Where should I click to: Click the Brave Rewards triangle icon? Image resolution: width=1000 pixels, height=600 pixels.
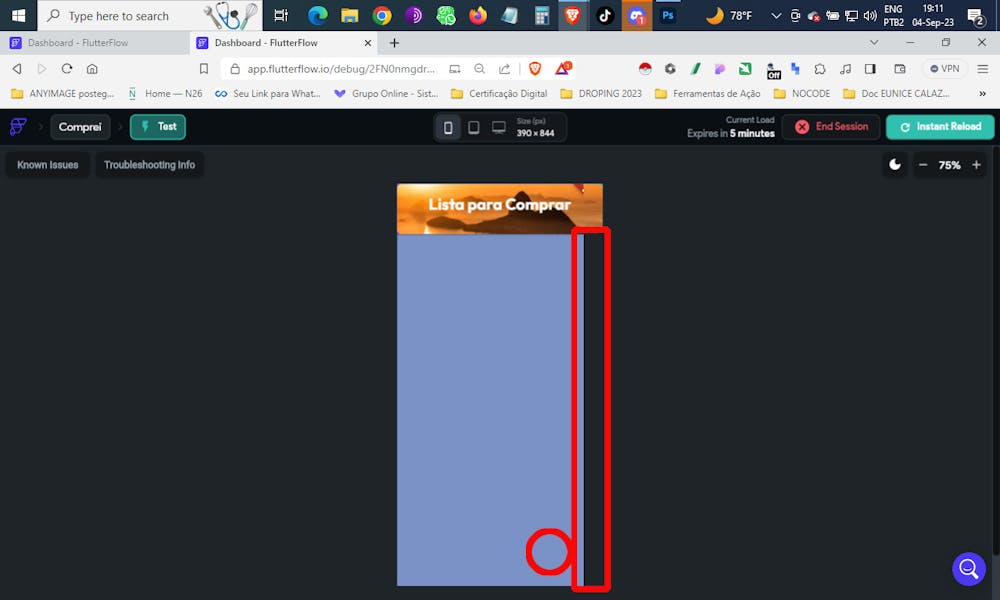click(x=560, y=69)
